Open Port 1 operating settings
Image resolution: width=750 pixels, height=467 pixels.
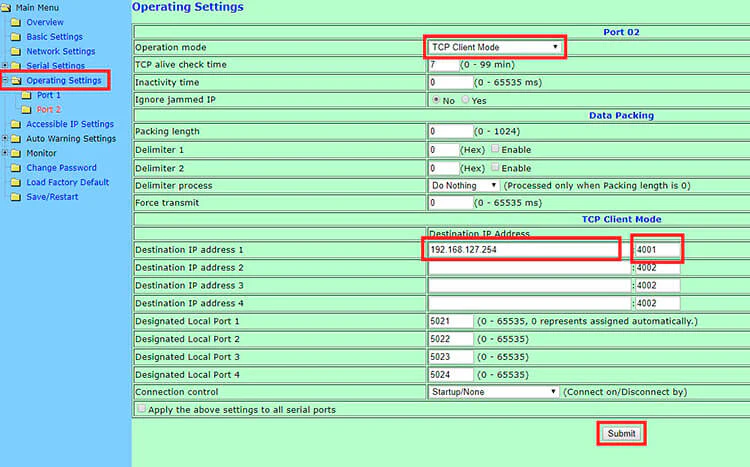pos(49,95)
